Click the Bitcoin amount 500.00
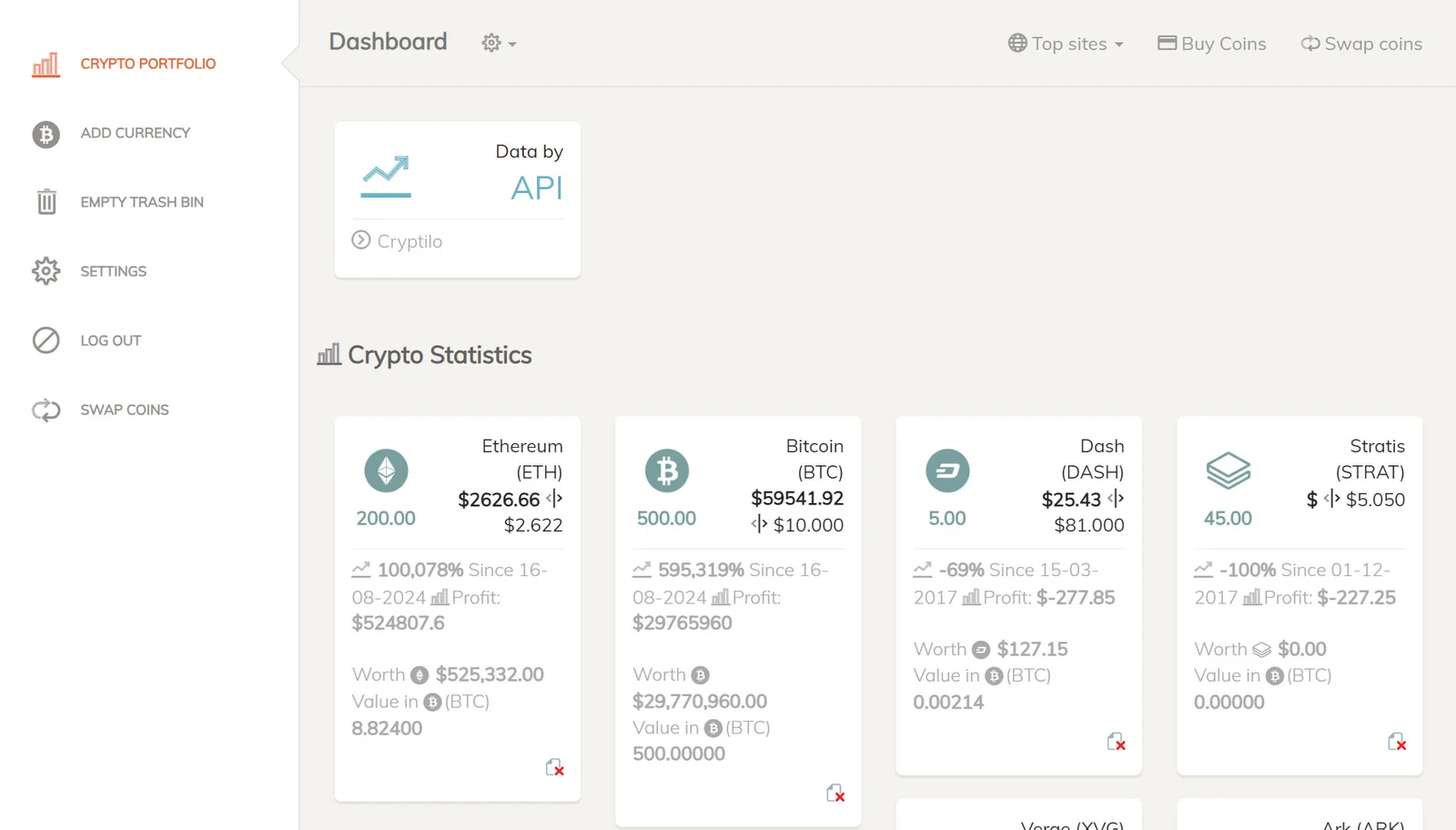Image resolution: width=1456 pixels, height=830 pixels. click(x=667, y=519)
